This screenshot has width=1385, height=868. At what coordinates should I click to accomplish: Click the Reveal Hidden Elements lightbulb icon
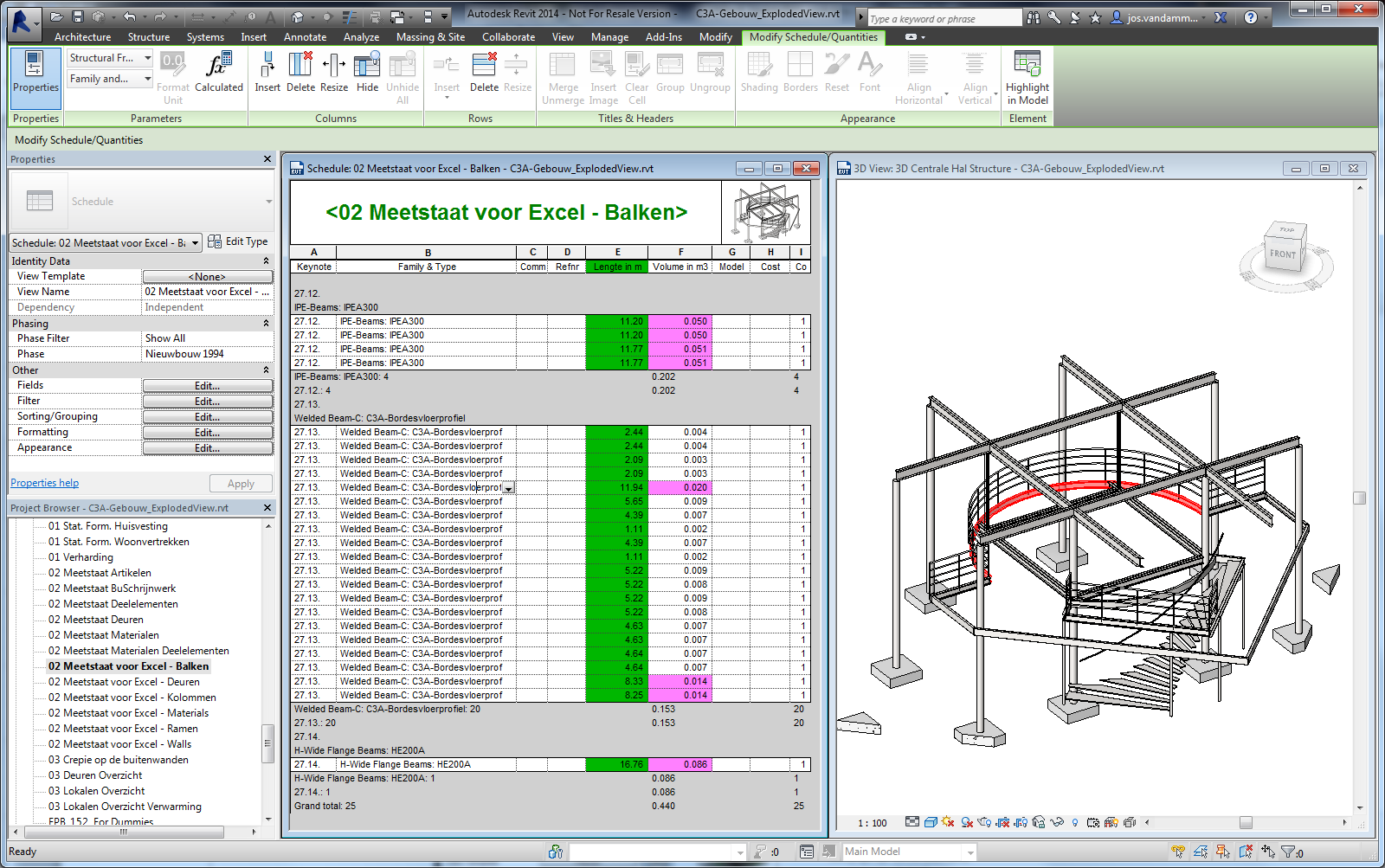pyautogui.click(x=1075, y=822)
